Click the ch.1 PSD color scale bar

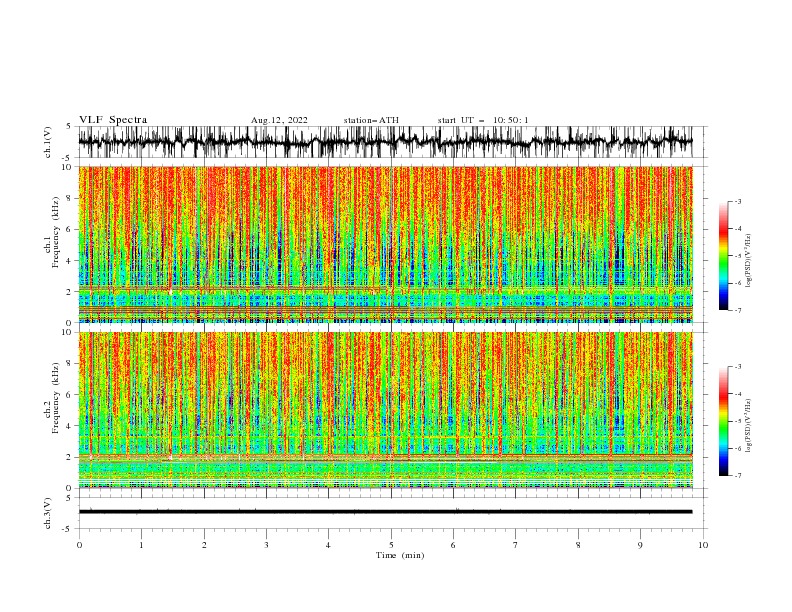(723, 256)
